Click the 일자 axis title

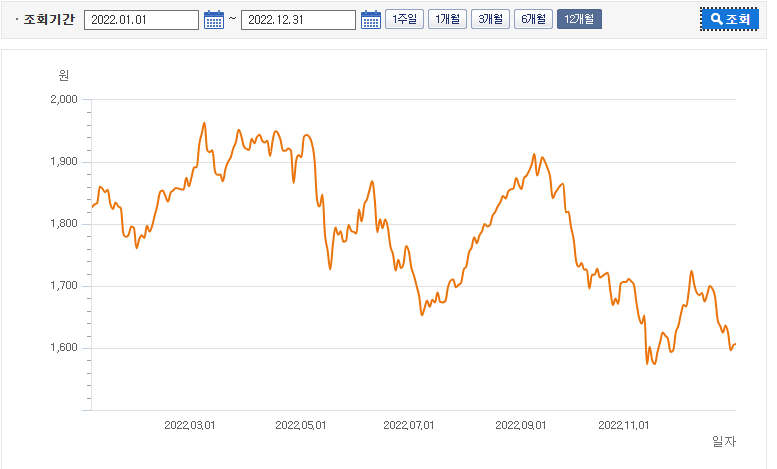click(x=724, y=441)
